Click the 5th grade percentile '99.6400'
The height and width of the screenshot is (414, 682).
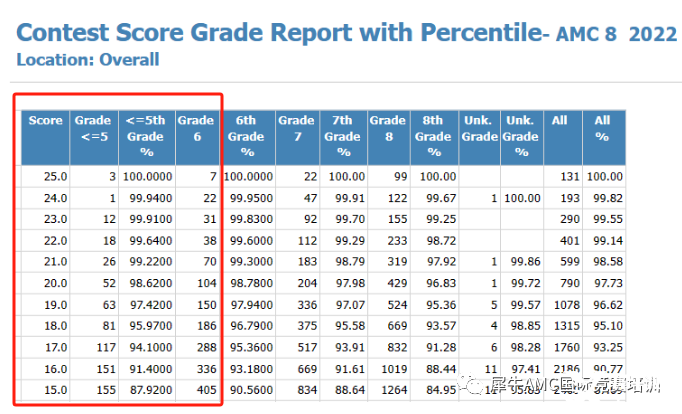pos(151,241)
